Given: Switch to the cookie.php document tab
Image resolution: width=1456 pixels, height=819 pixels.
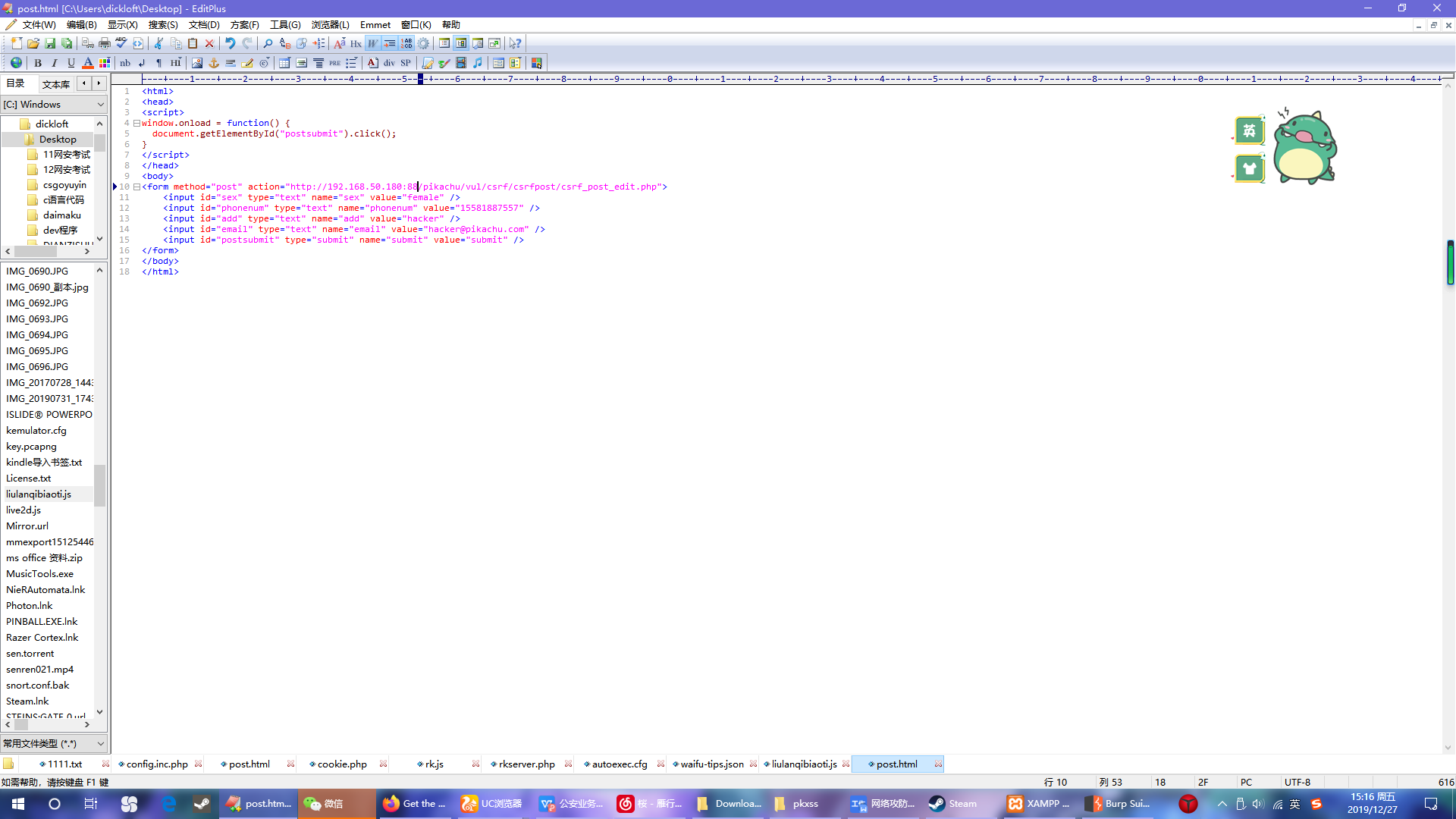Looking at the screenshot, I should click(342, 764).
